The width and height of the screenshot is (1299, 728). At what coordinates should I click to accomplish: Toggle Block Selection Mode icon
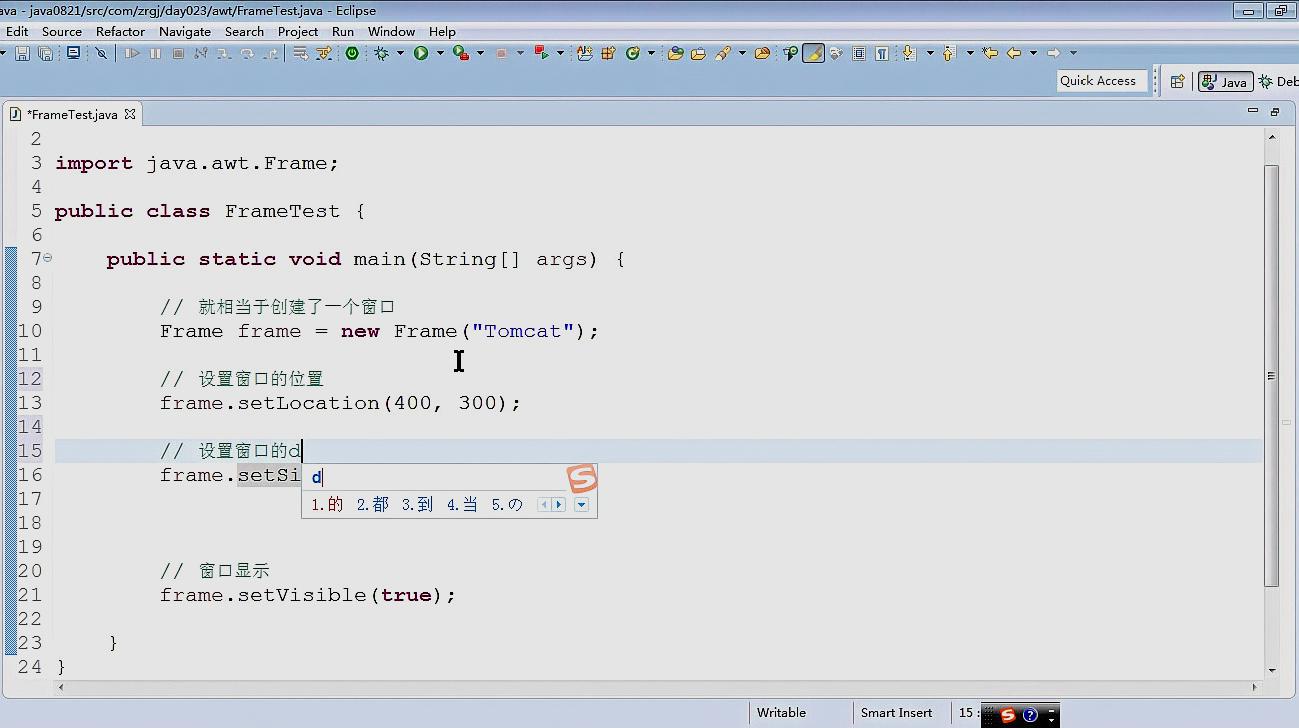coord(859,53)
